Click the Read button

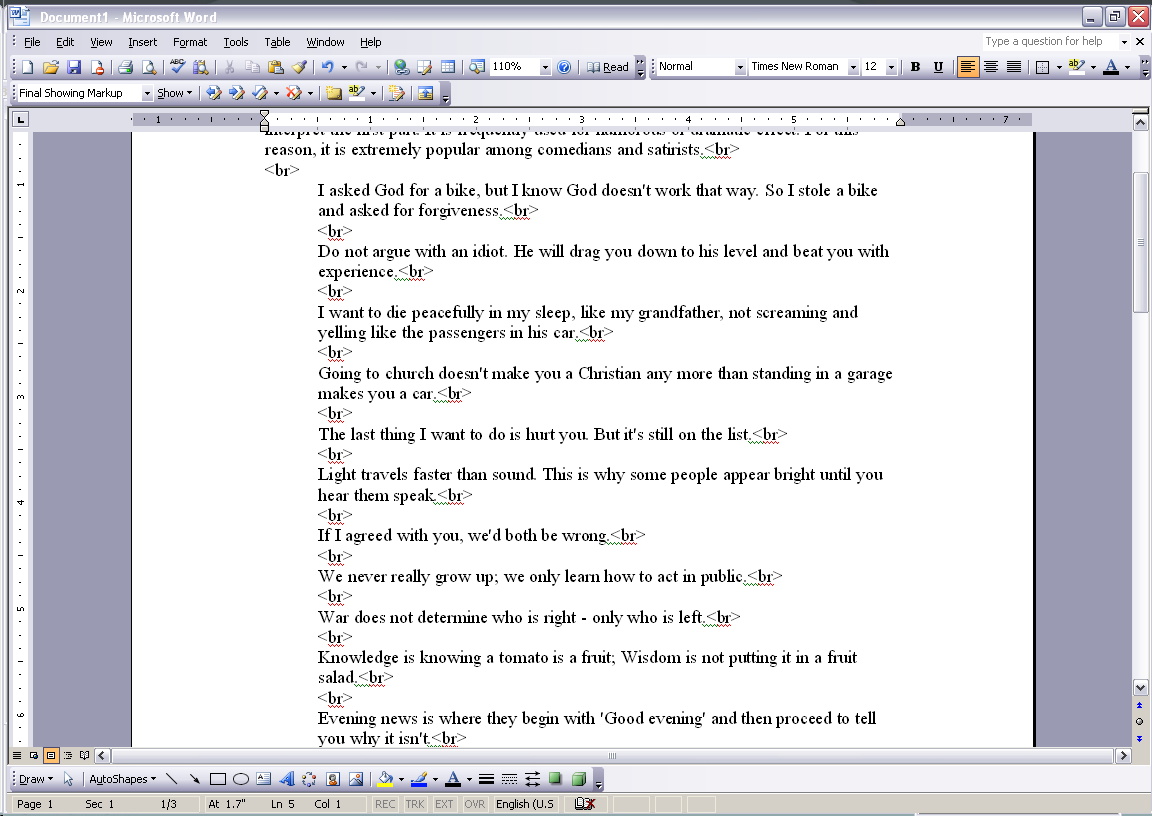point(608,67)
